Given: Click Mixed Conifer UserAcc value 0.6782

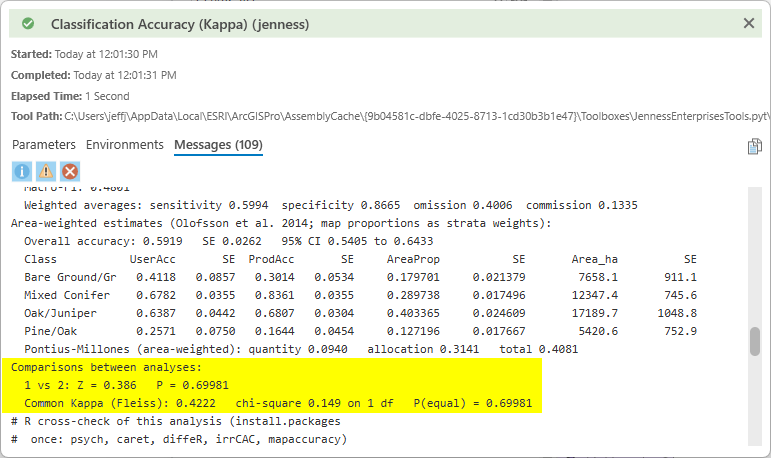Looking at the screenshot, I should pos(156,295).
